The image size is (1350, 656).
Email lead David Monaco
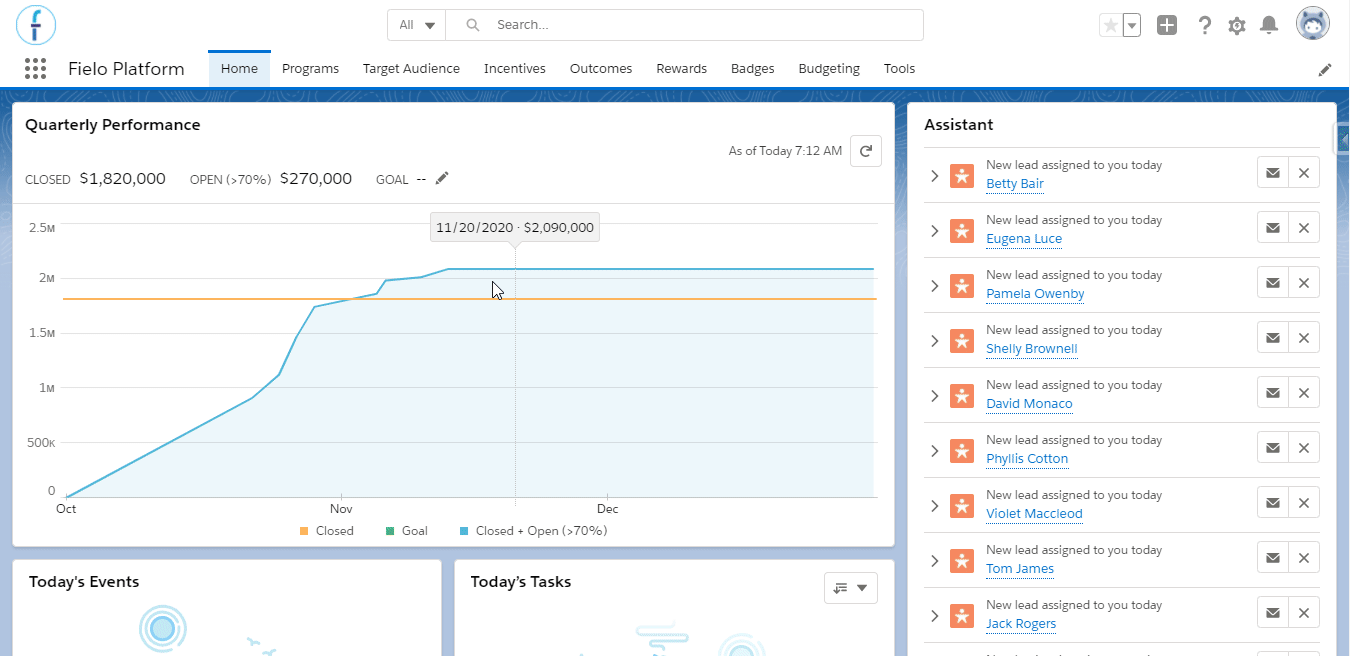[1273, 393]
